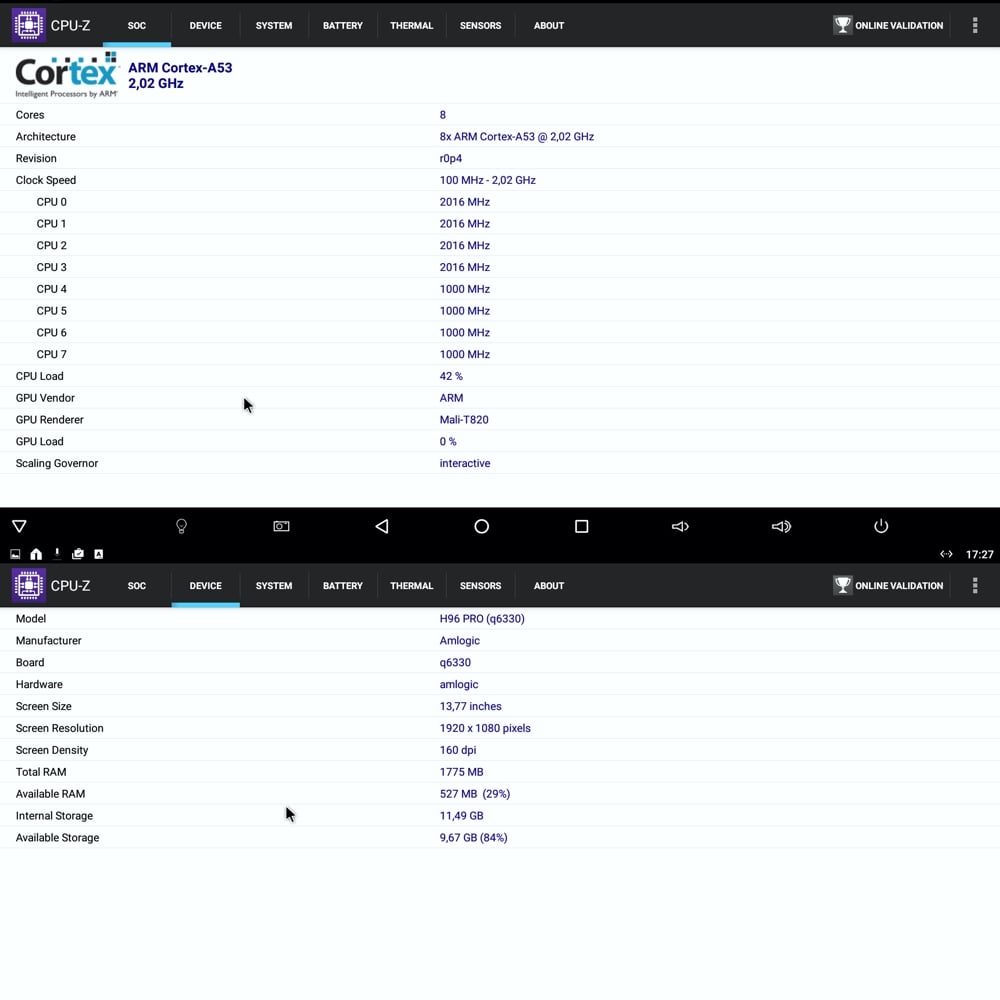Switch to DEVICE tab in upper screen
The width and height of the screenshot is (1000, 1000).
[205, 26]
